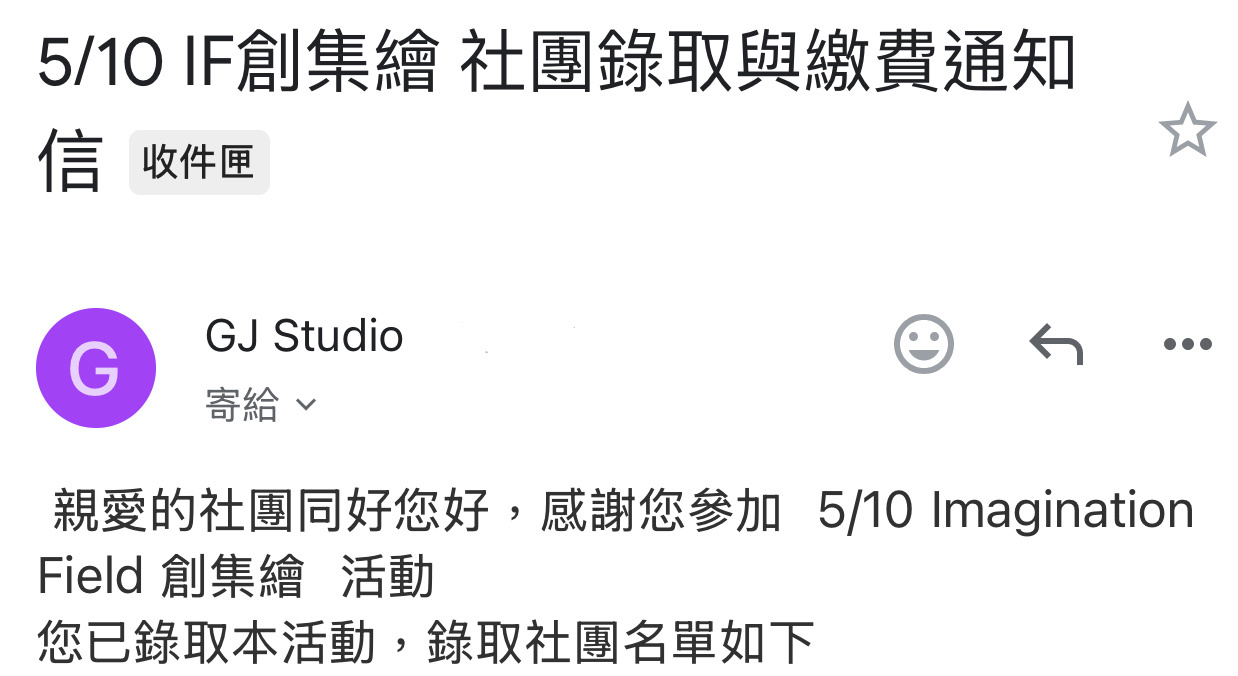Tap the word 活動 after 創集繪
The height and width of the screenshot is (676, 1238).
pos(387,577)
